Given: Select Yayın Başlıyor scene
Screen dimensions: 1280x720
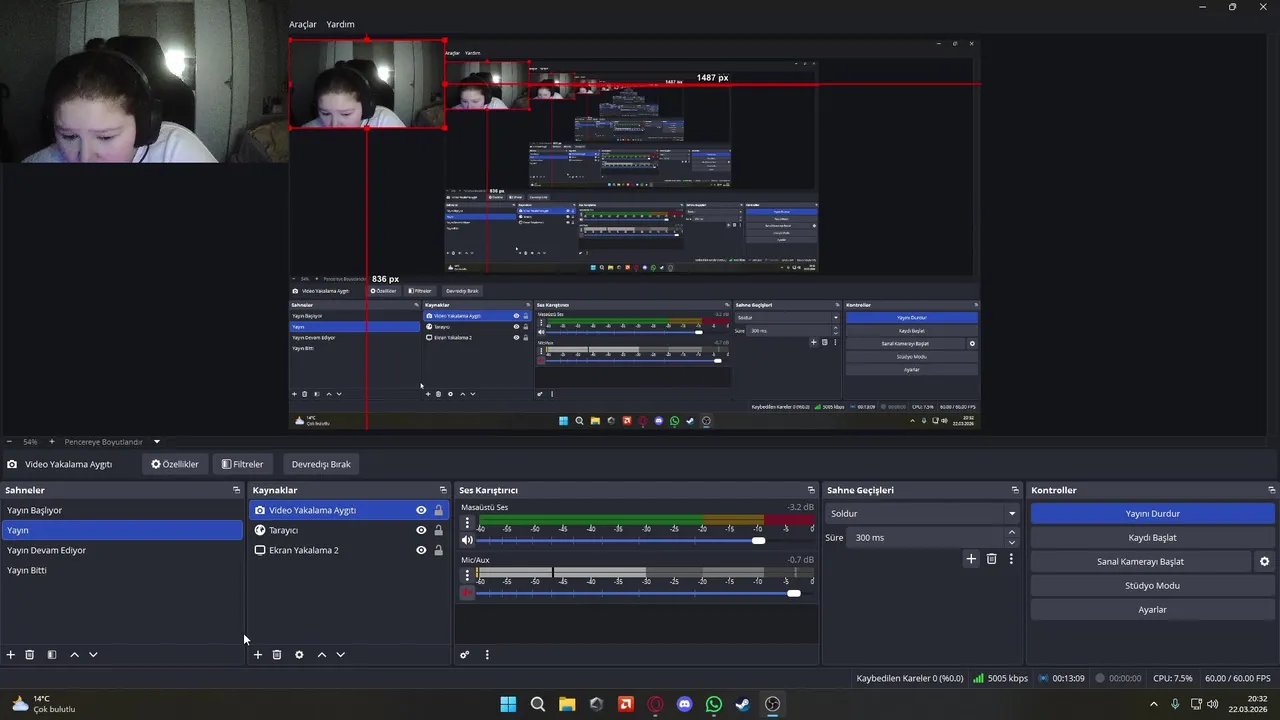Looking at the screenshot, I should coord(122,510).
